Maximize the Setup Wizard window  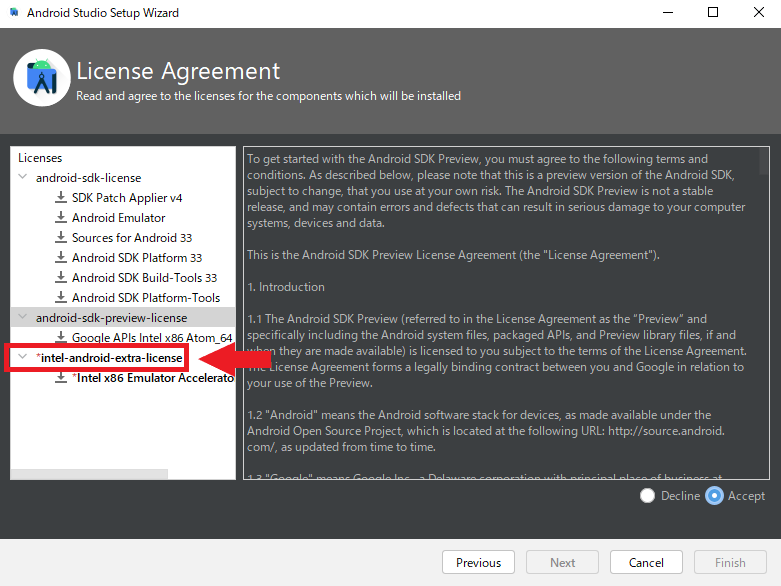pos(713,12)
